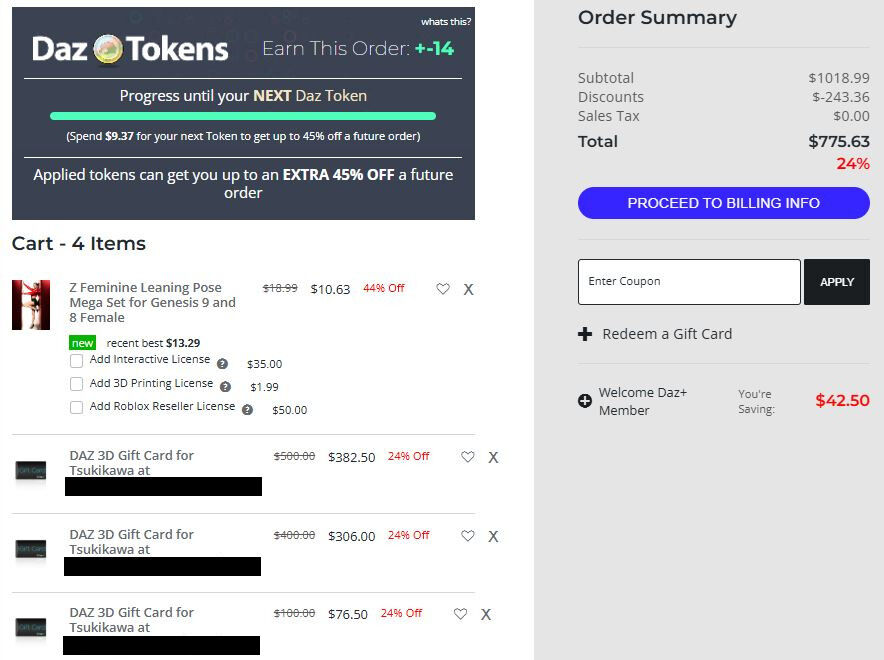Proceed to Billing Info
Viewport: 884px width, 660px height.
pyautogui.click(x=724, y=203)
